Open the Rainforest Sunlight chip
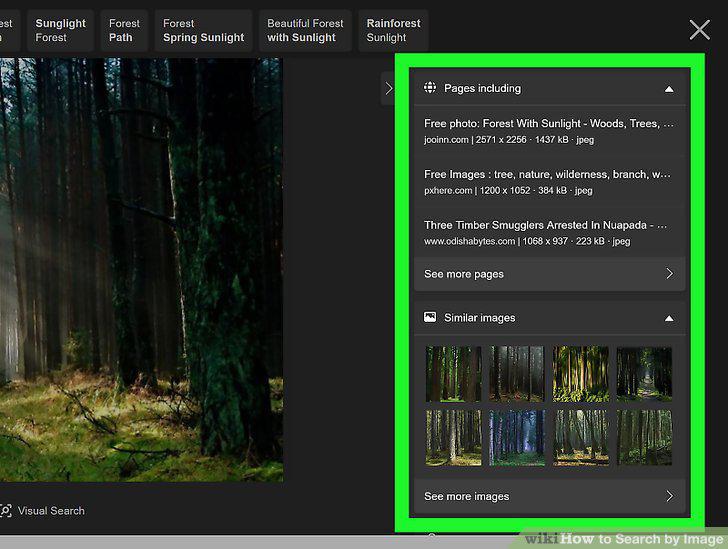Screen dimensions: 728x549 (x=393, y=30)
